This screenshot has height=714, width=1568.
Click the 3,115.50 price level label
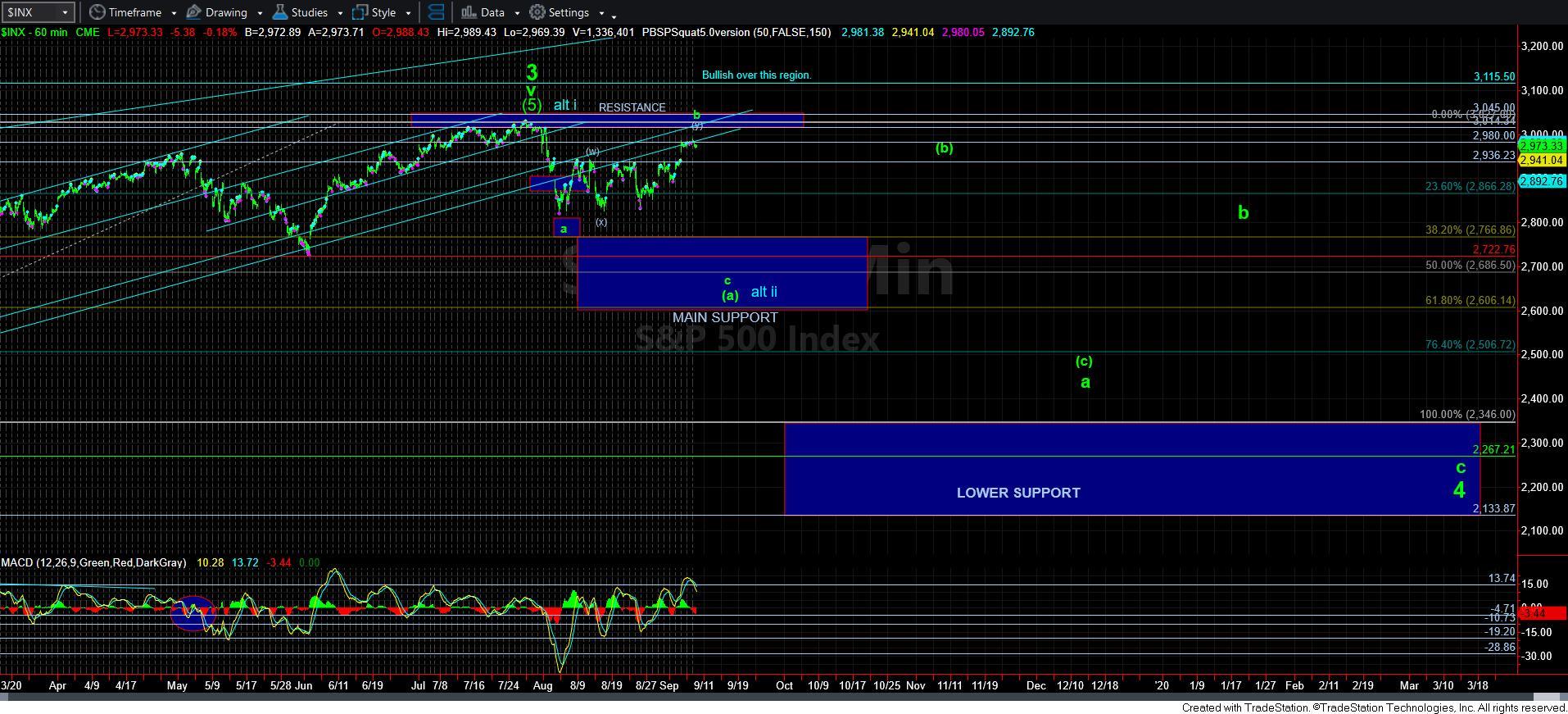pyautogui.click(x=1494, y=76)
